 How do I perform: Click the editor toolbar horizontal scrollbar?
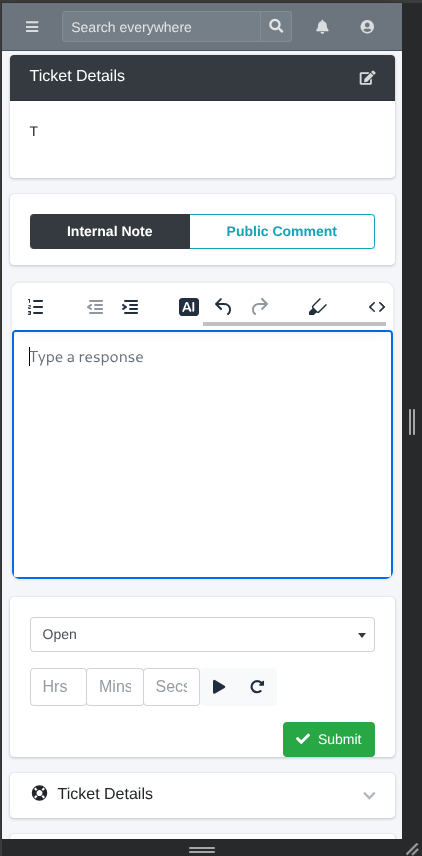coord(294,324)
